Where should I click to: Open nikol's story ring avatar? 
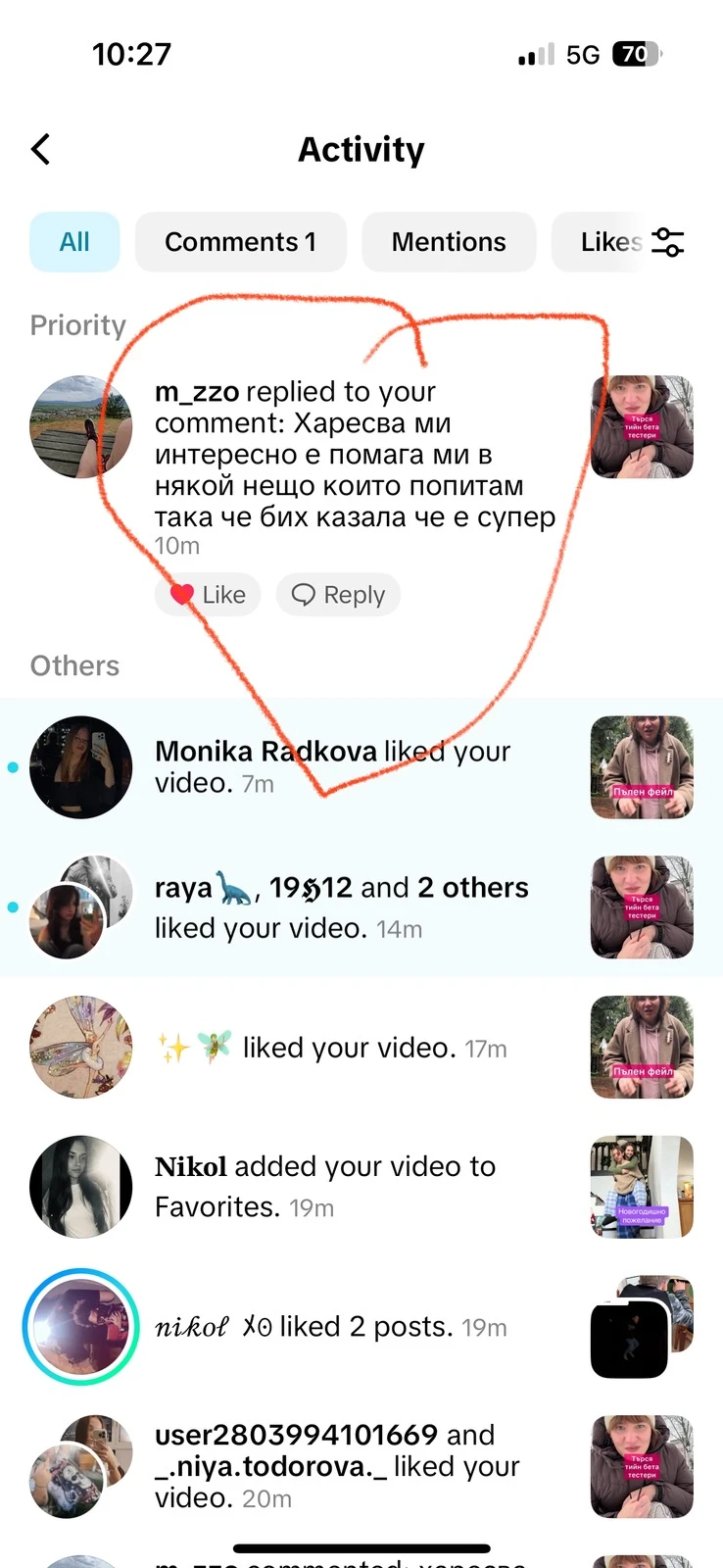click(81, 1327)
